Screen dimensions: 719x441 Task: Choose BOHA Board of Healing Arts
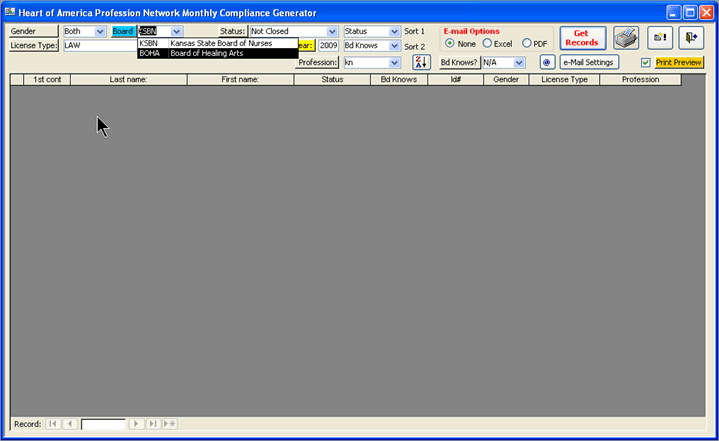[218, 53]
